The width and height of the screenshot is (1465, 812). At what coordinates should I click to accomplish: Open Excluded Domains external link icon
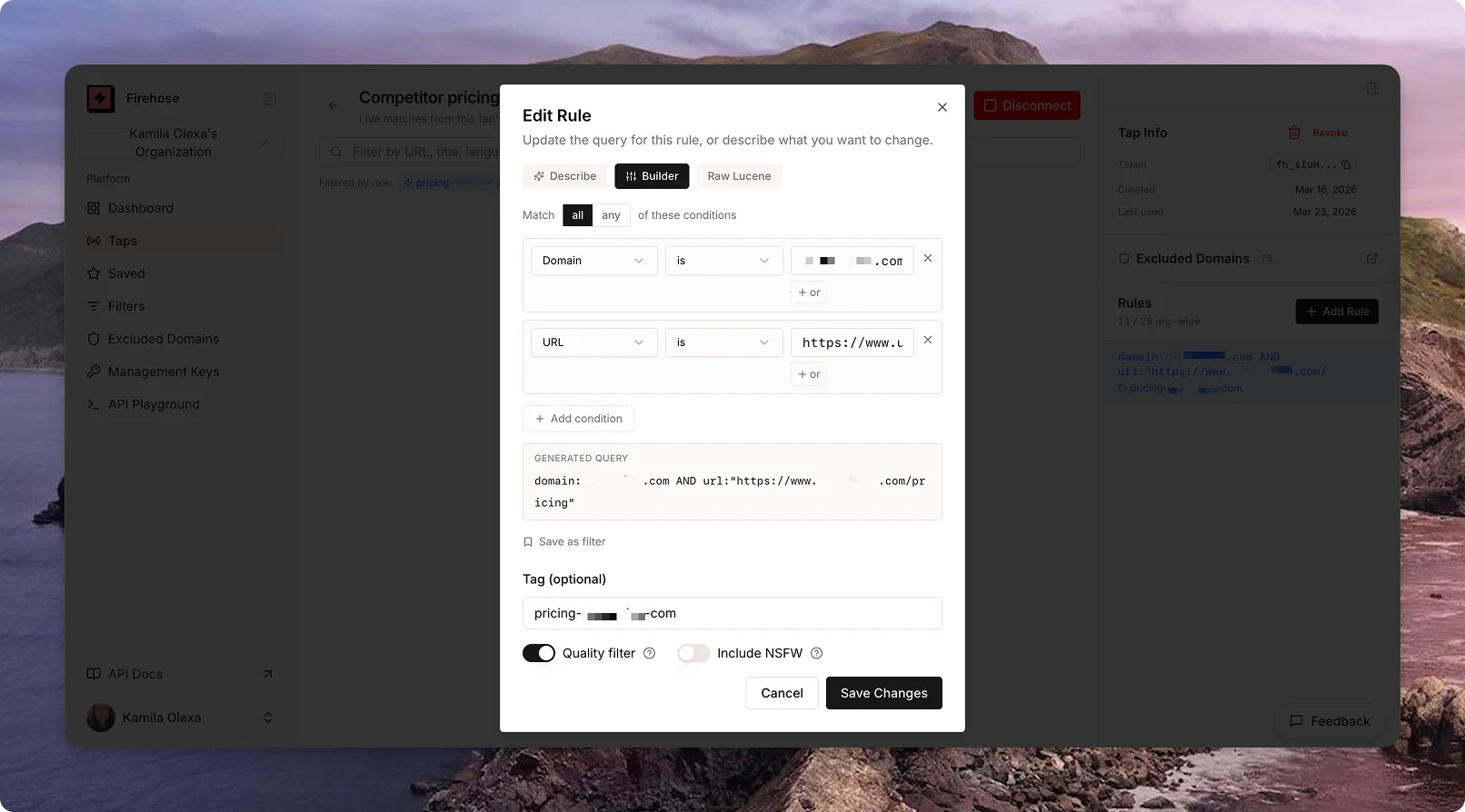tap(1372, 259)
